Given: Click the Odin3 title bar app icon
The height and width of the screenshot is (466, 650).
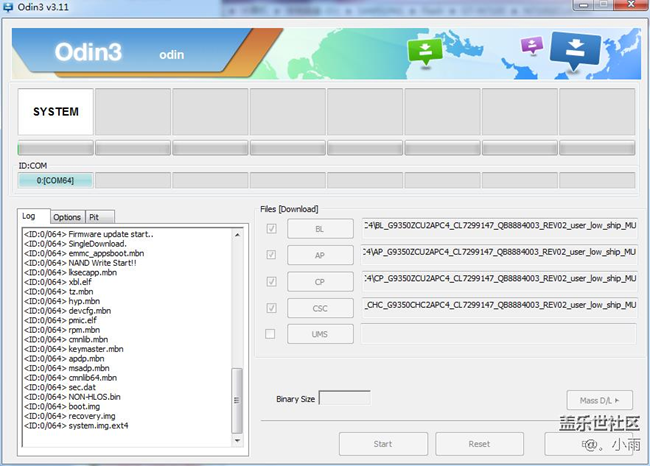Looking at the screenshot, I should coord(10,8).
